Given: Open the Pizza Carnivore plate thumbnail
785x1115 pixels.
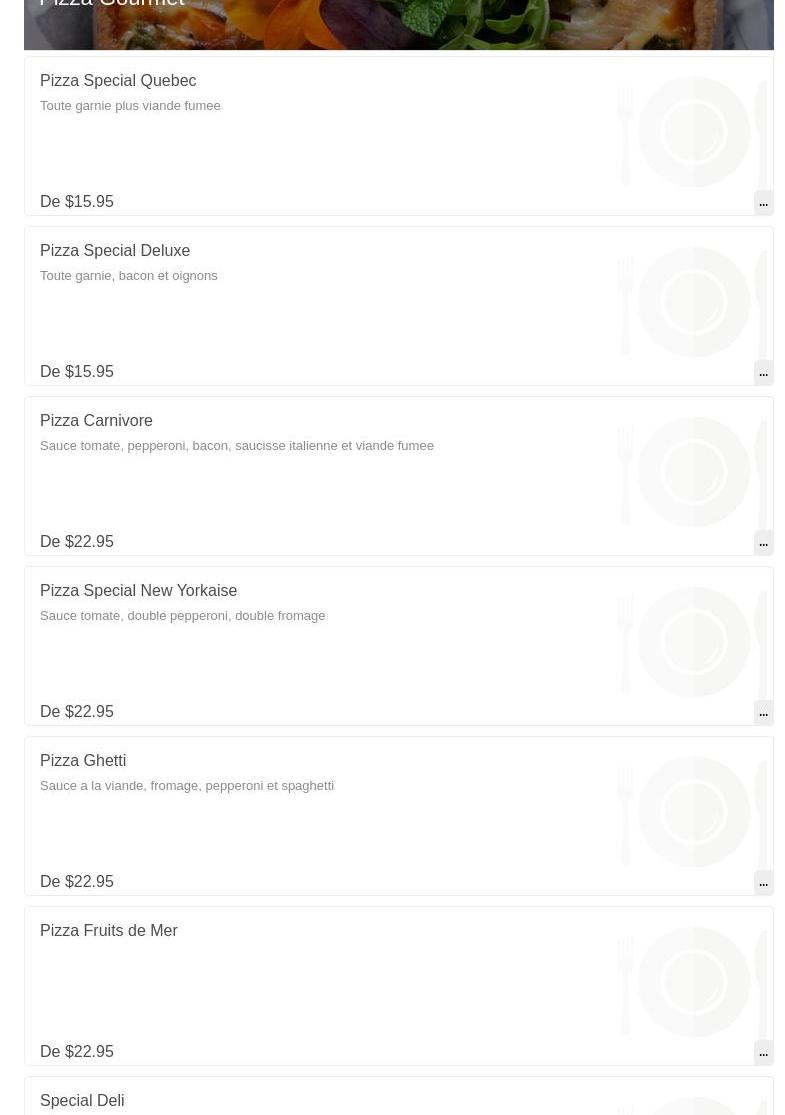Looking at the screenshot, I should [x=692, y=472].
